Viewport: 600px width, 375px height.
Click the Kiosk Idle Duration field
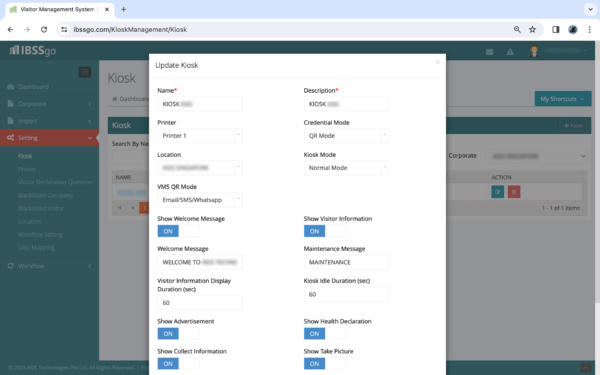coord(346,294)
